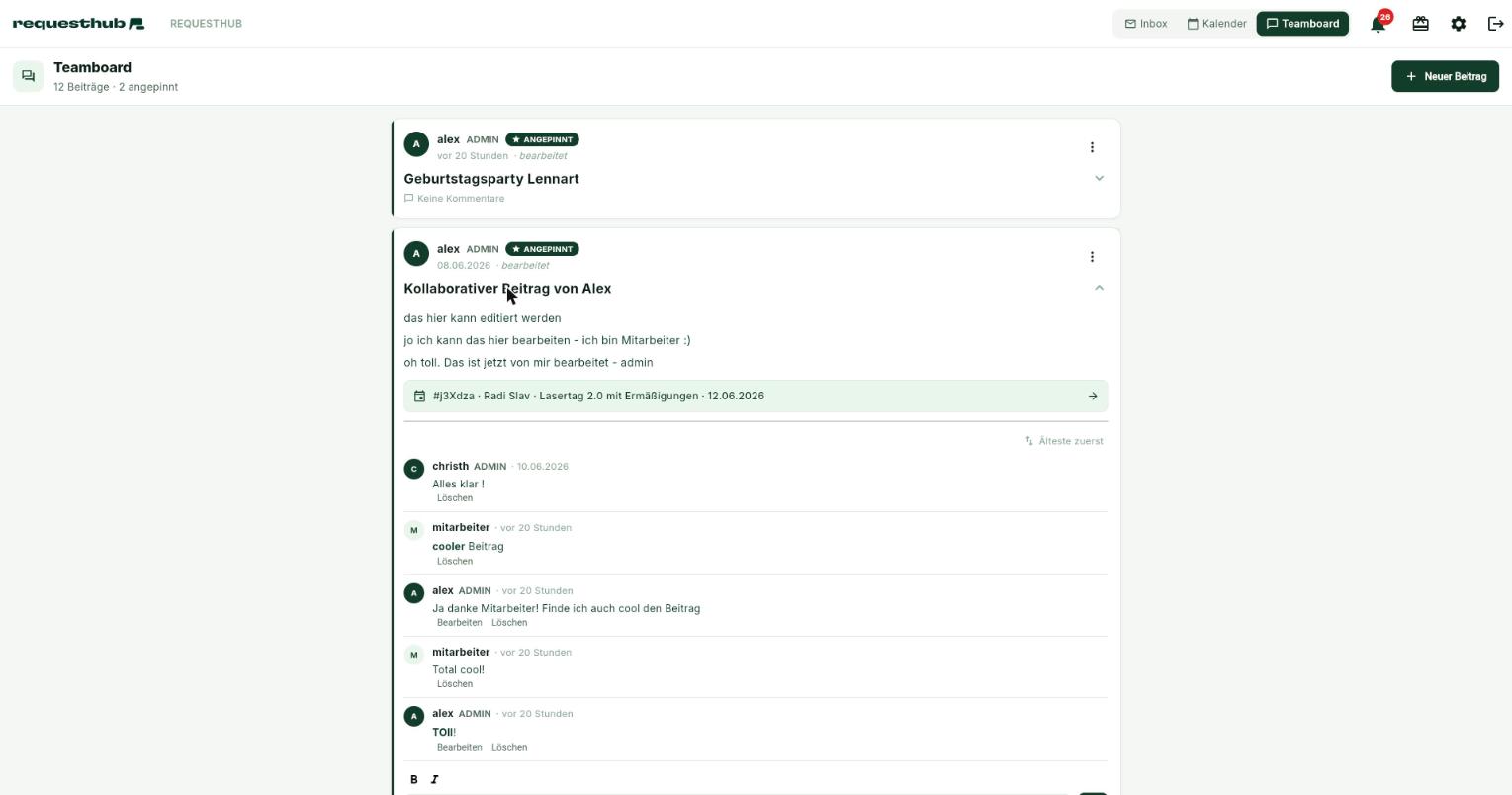
Task: Delete alex's 'TOll!' comment
Action: tap(509, 748)
